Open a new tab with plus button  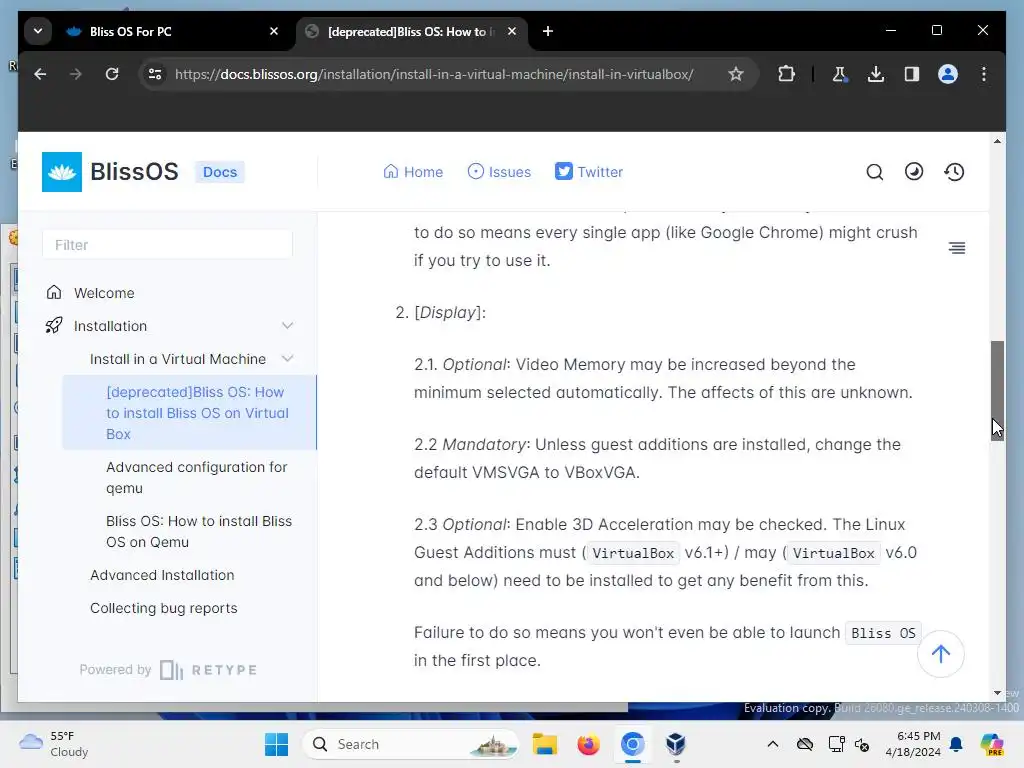click(548, 31)
